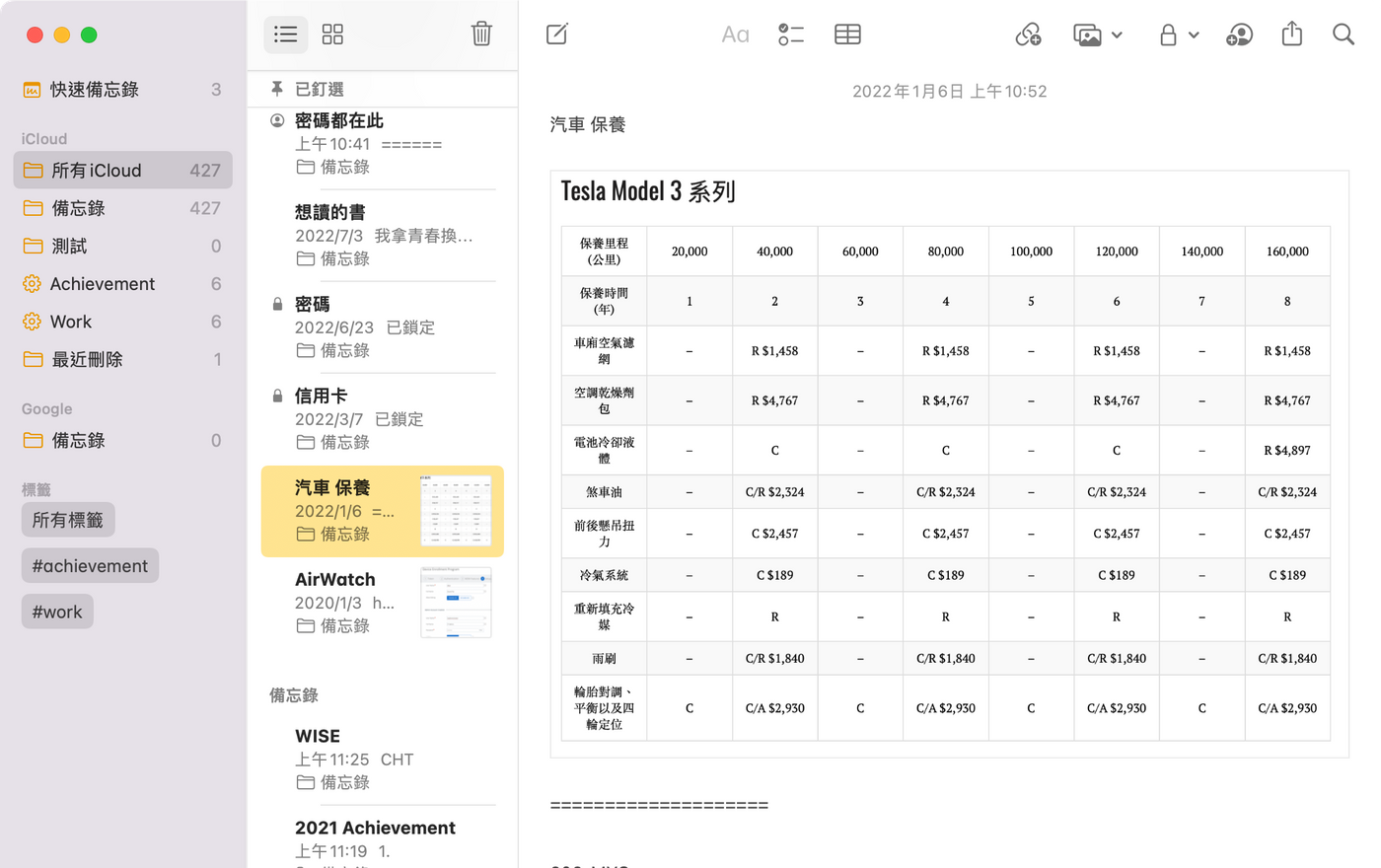Open the locked 密碼 note

383,327
